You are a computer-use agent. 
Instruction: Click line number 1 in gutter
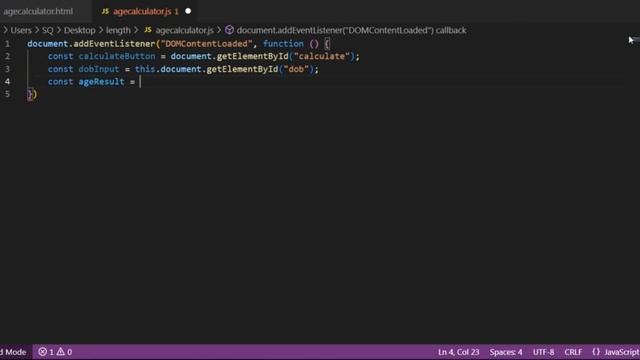tap(7, 44)
